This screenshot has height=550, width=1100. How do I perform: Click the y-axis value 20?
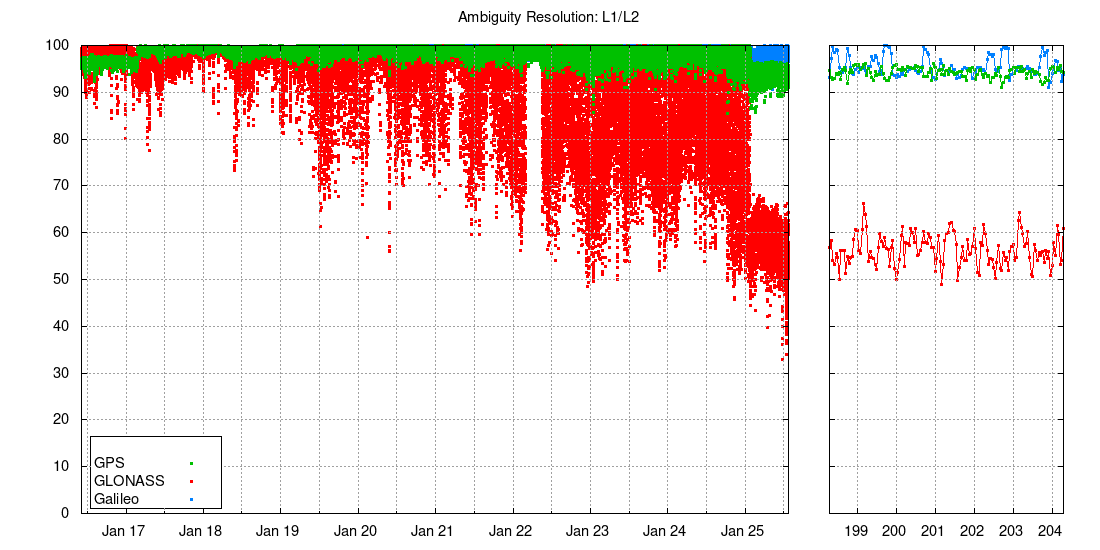(x=62, y=420)
